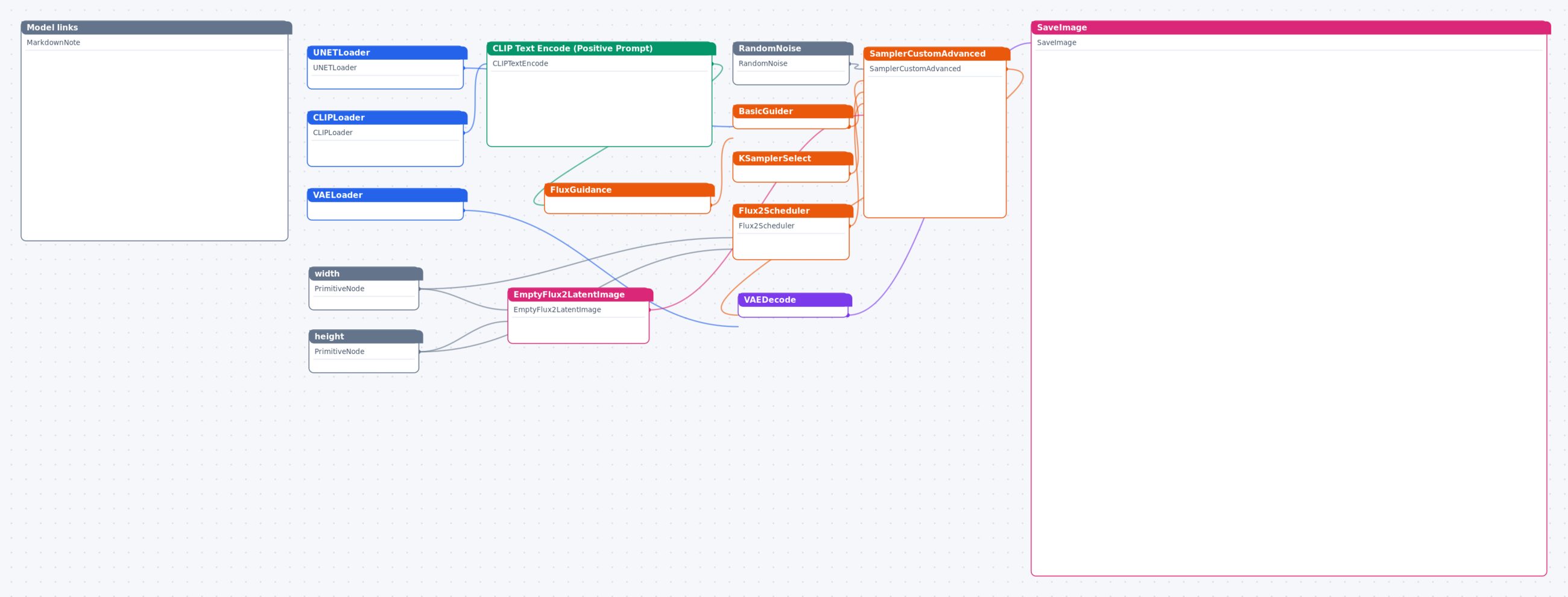The width and height of the screenshot is (1568, 597).
Task: Select the gray RandomNoise node header
Action: [x=793, y=49]
